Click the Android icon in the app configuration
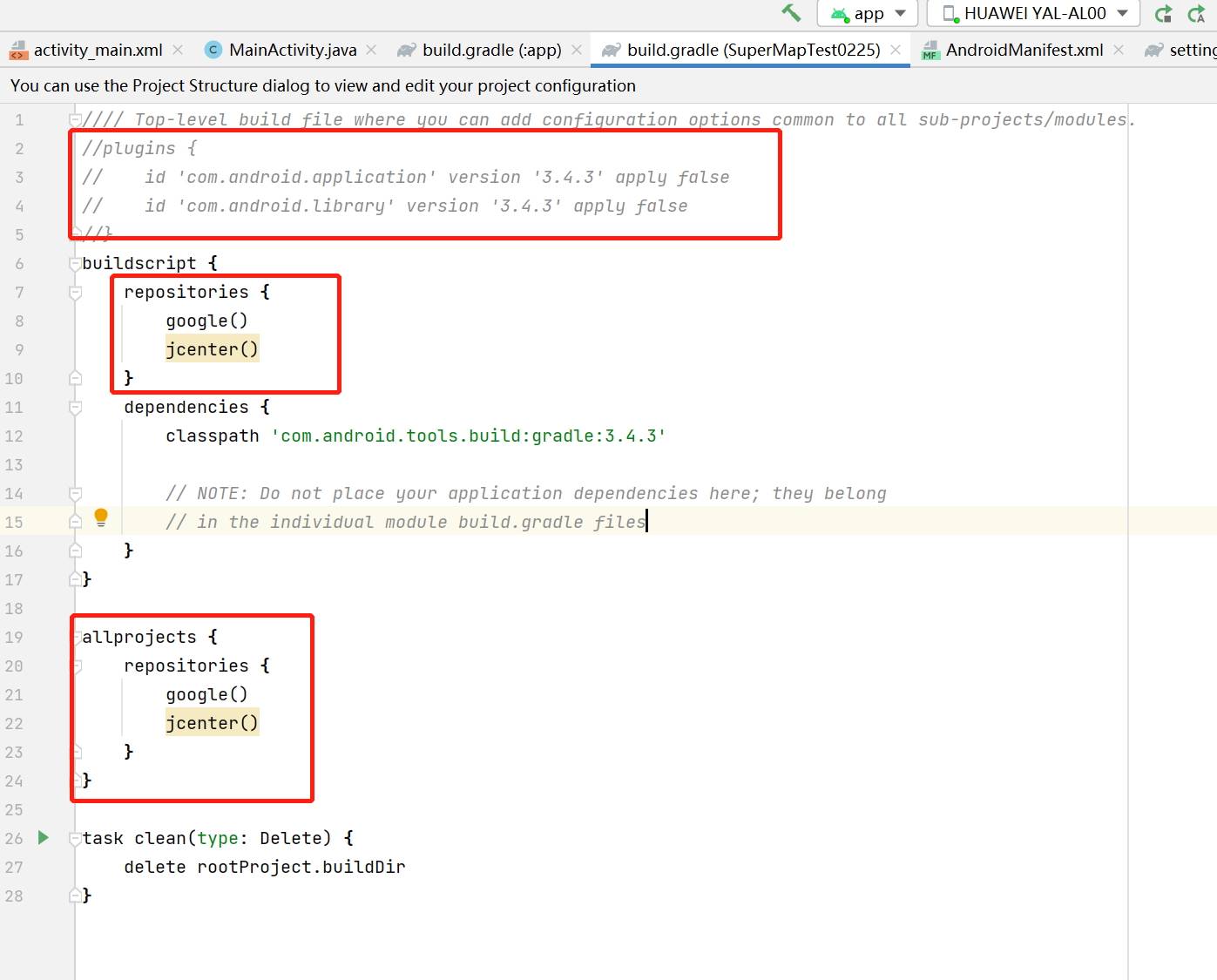The width and height of the screenshot is (1217, 980). (x=840, y=14)
